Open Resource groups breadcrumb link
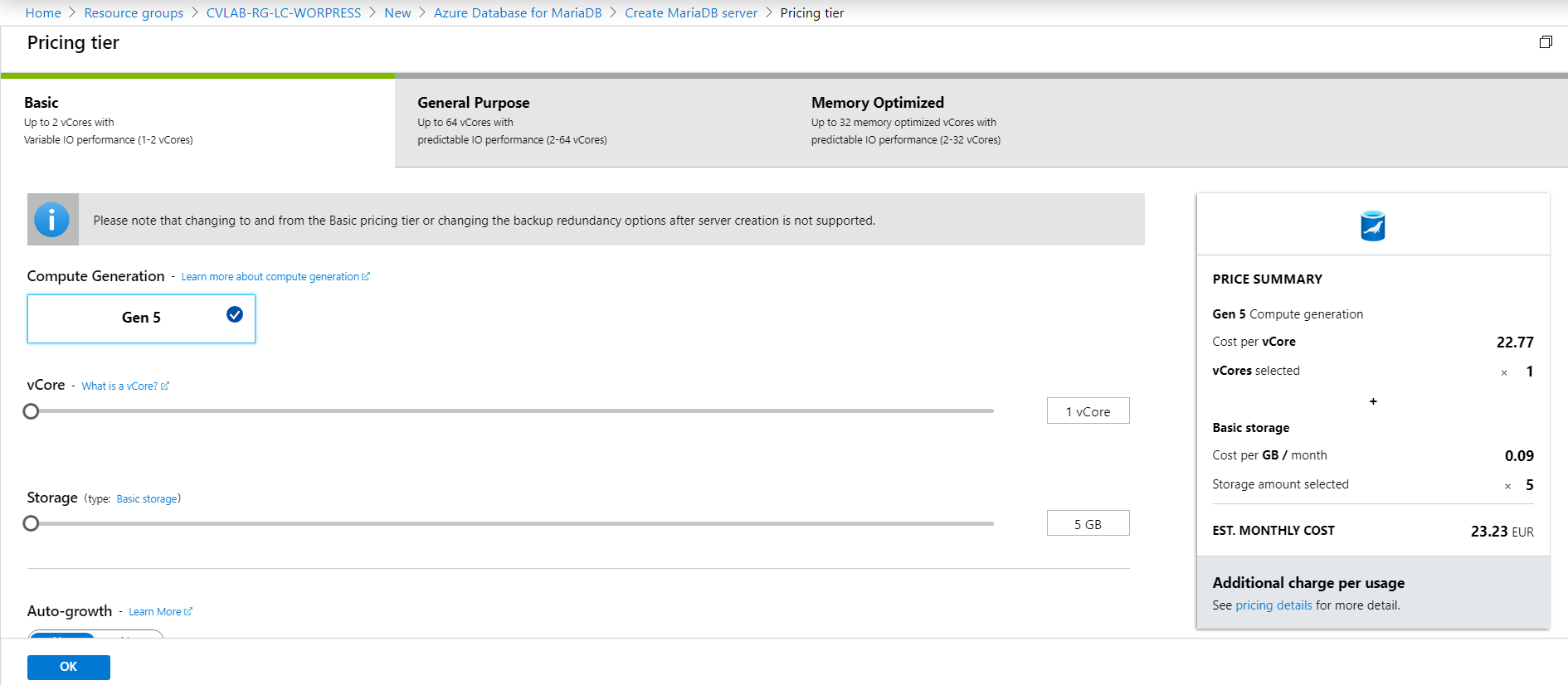Viewport: 1568px width, 685px height. (x=134, y=13)
